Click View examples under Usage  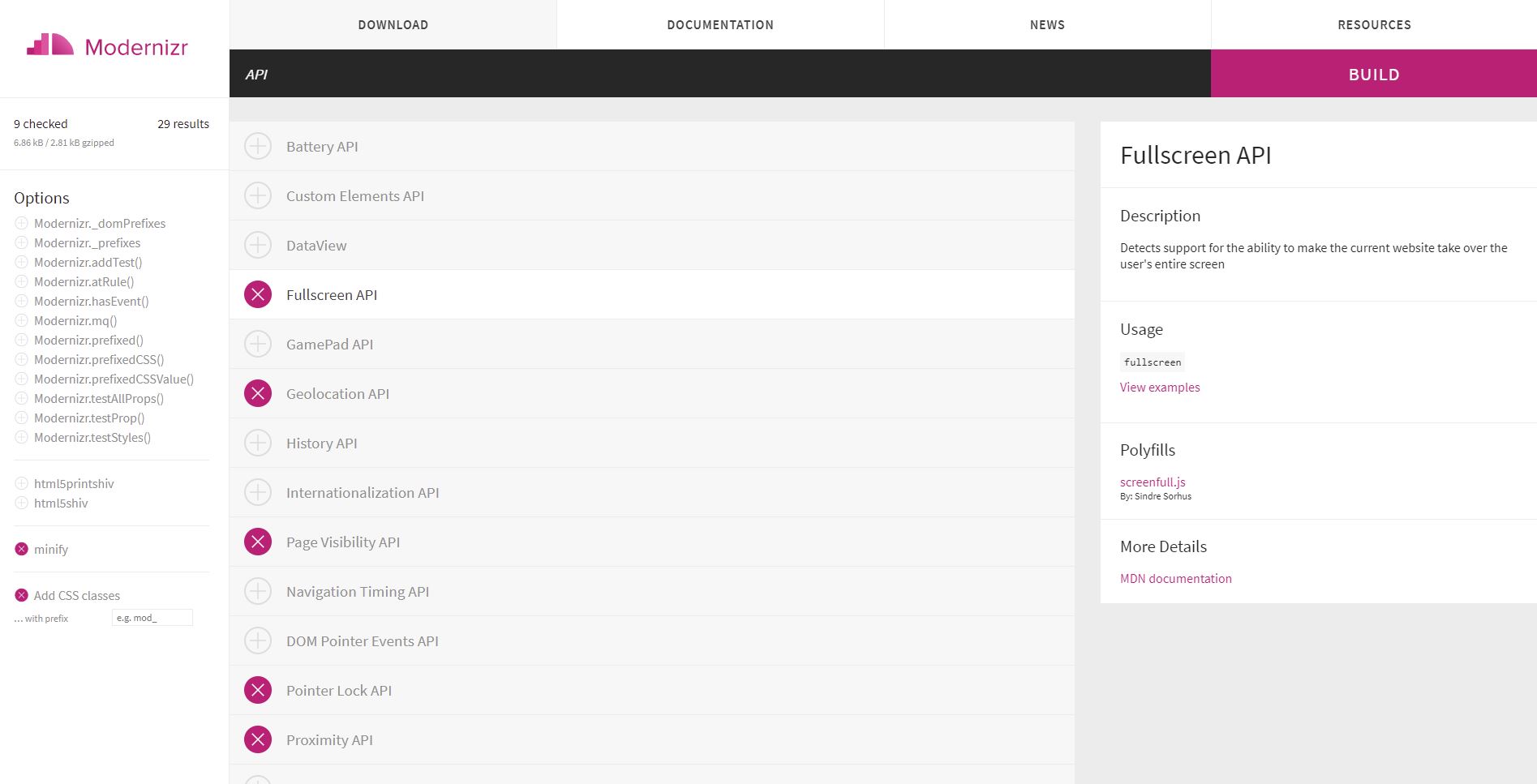[x=1159, y=387]
